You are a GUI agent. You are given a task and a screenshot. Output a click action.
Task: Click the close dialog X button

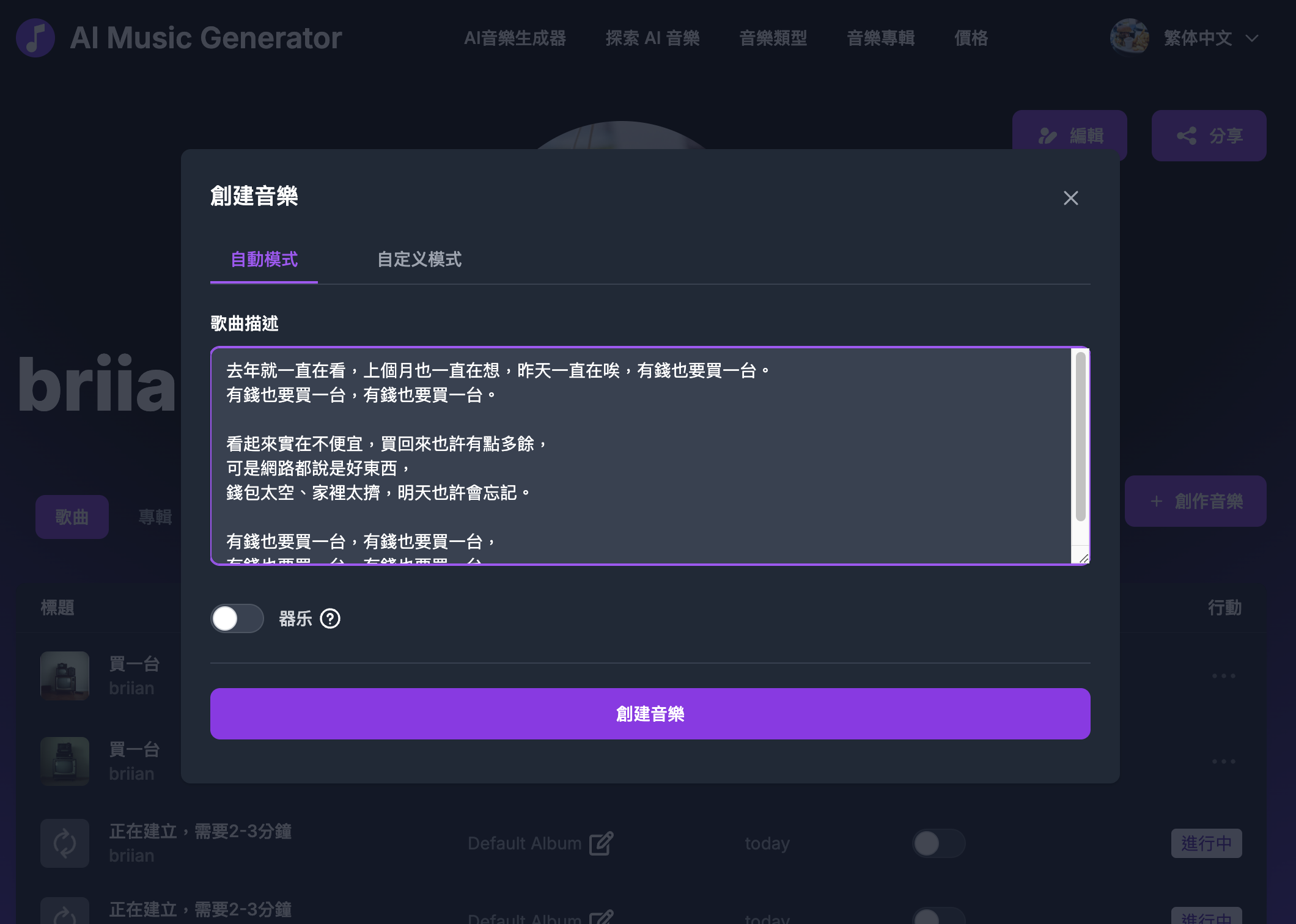point(1071,198)
